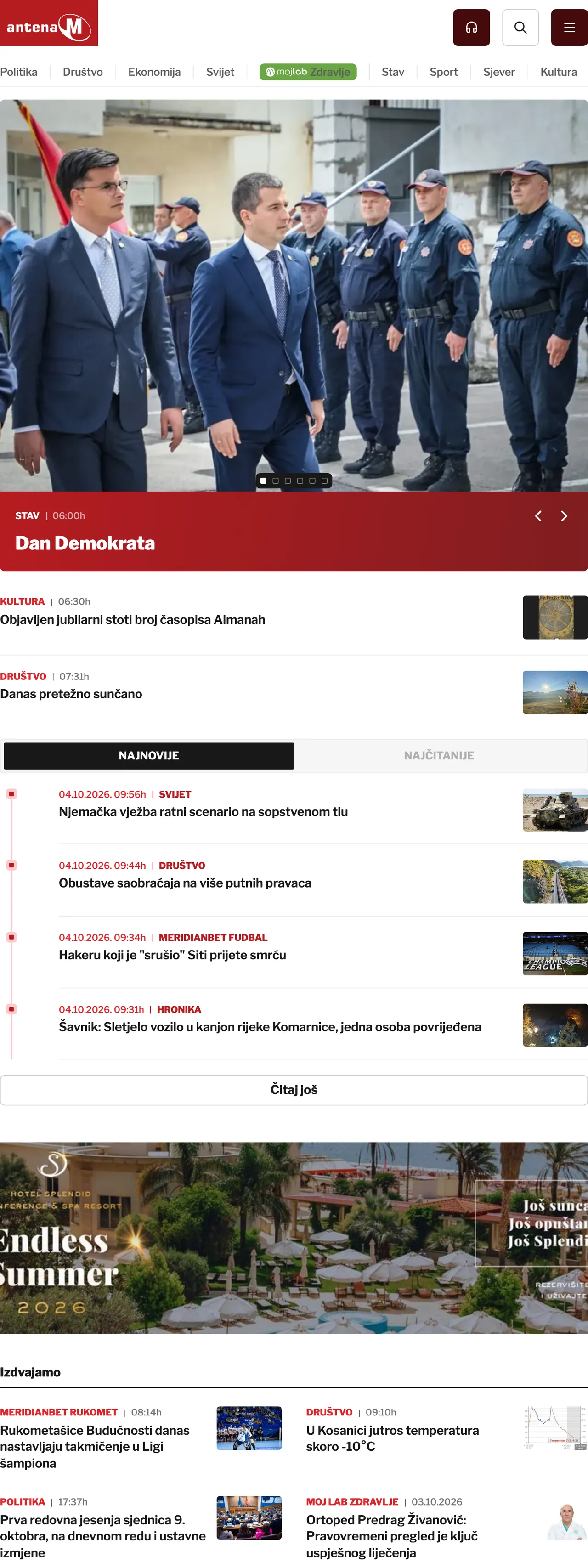Open Danas pretežno sunčano article
Image resolution: width=588 pixels, height=1568 pixels.
point(71,694)
